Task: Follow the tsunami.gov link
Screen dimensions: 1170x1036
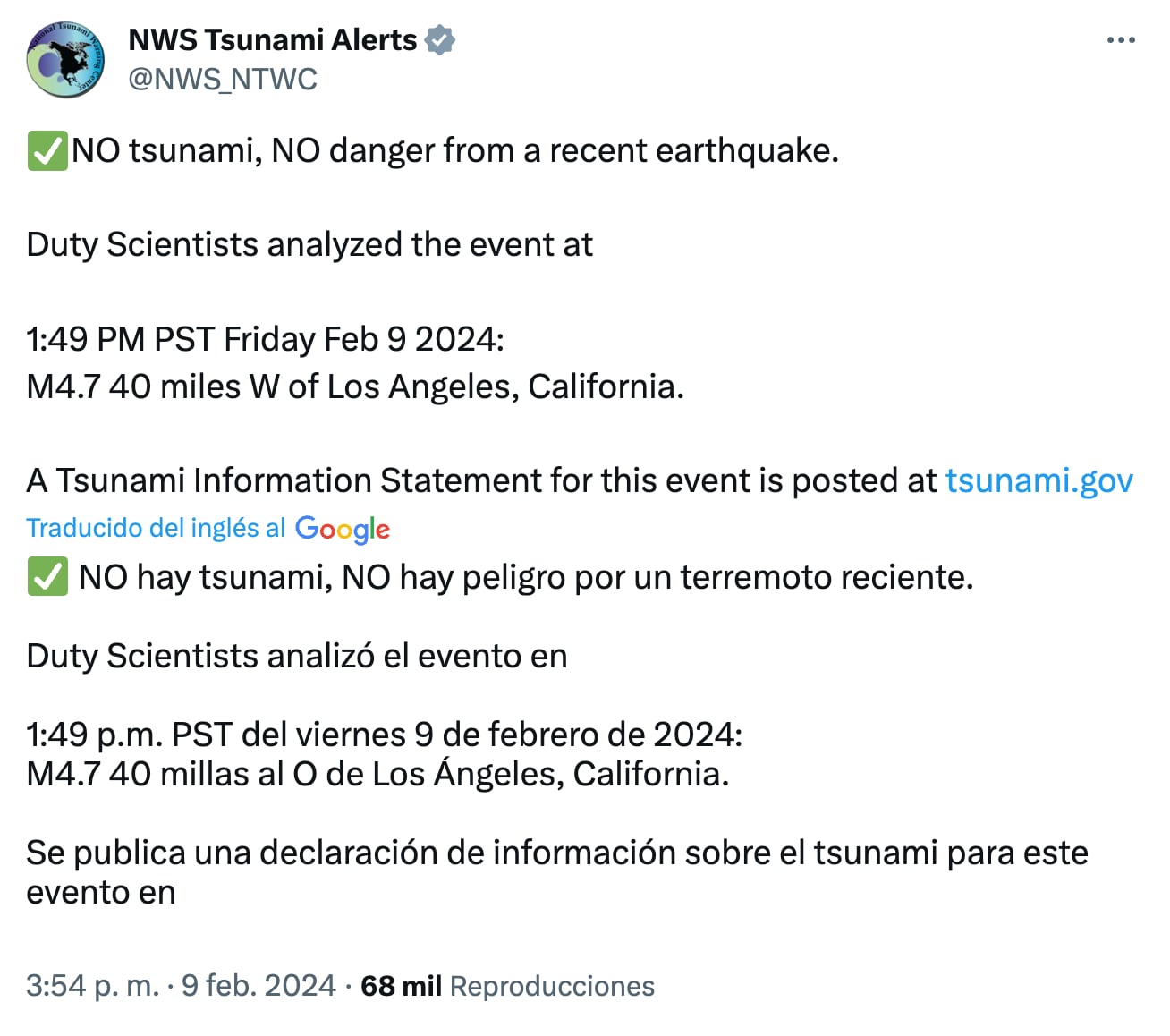Action: click(x=1039, y=480)
